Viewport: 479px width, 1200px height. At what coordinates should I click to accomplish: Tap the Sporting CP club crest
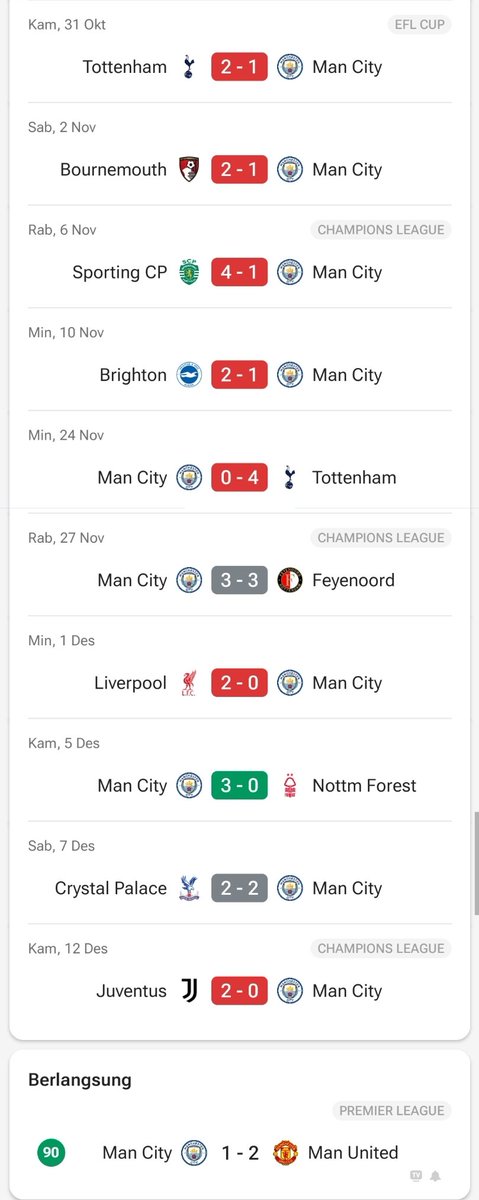coord(189,272)
